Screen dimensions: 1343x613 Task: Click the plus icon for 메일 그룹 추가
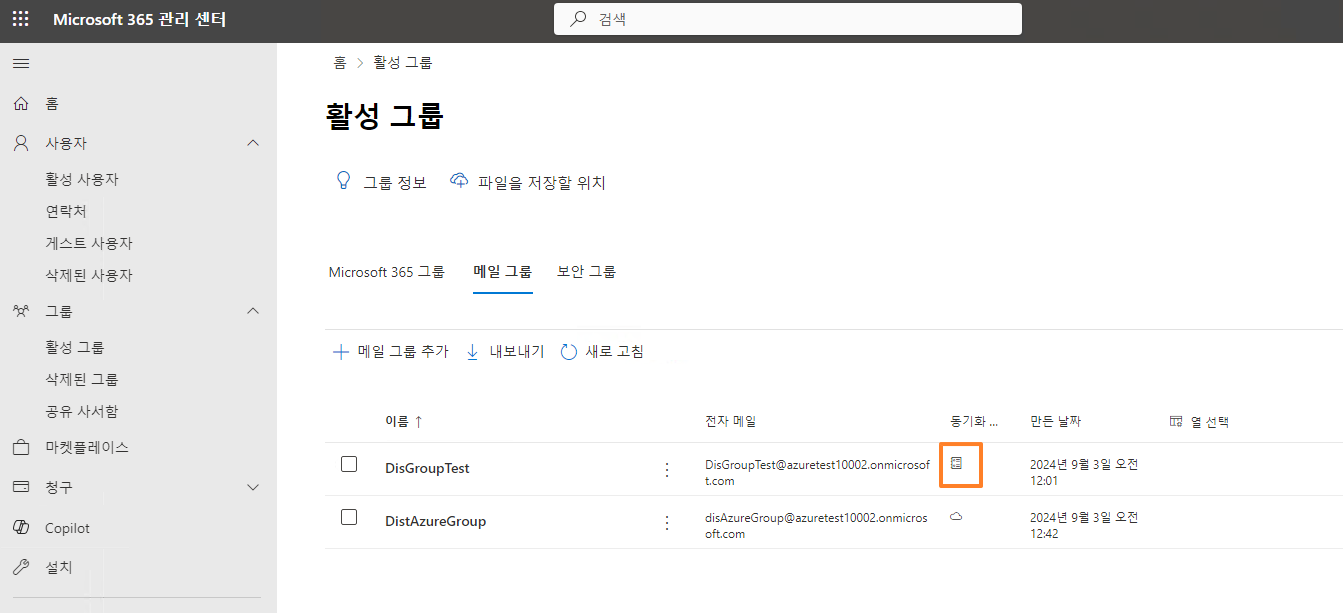(x=340, y=352)
